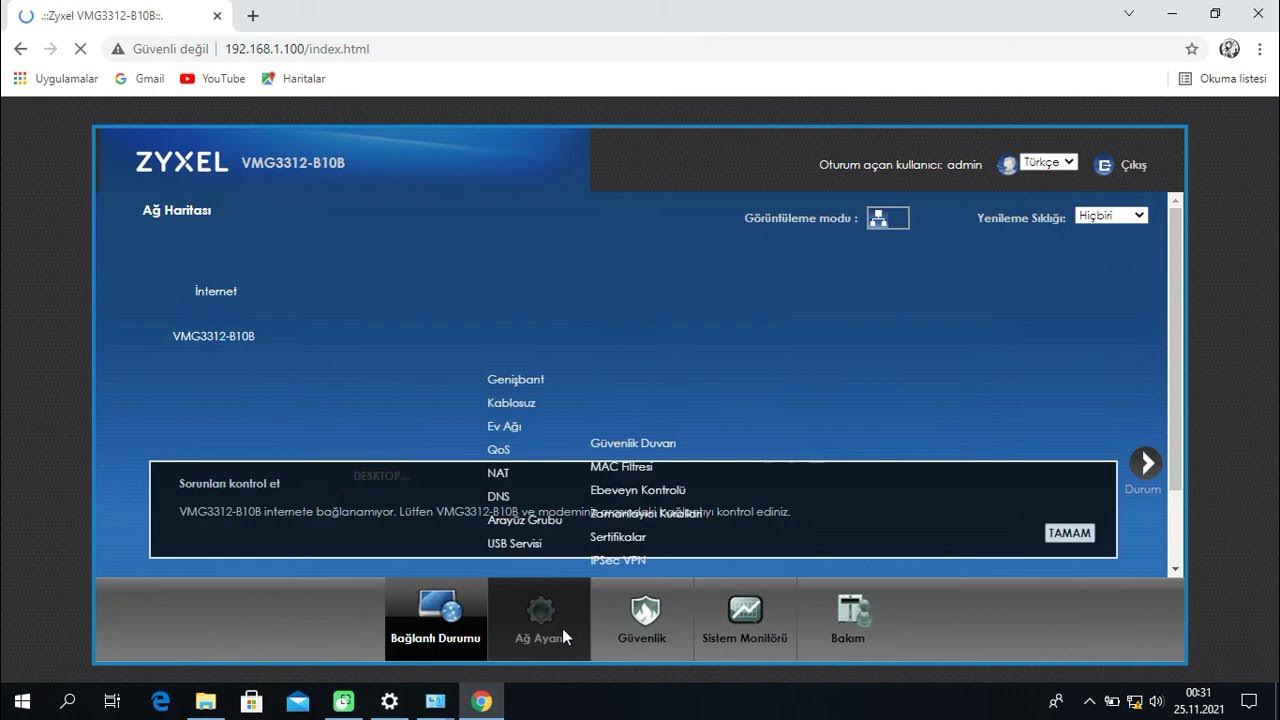Stop loading the page
This screenshot has width=1280, height=720.
[x=81, y=49]
